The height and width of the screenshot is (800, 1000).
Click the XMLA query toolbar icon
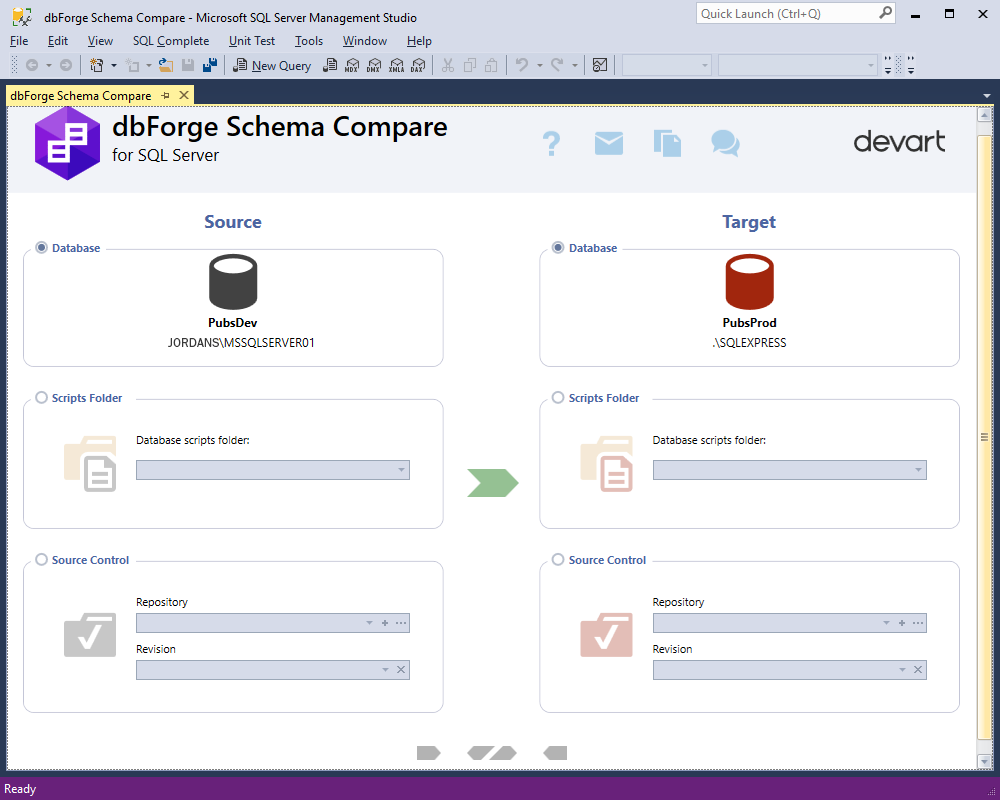[397, 65]
